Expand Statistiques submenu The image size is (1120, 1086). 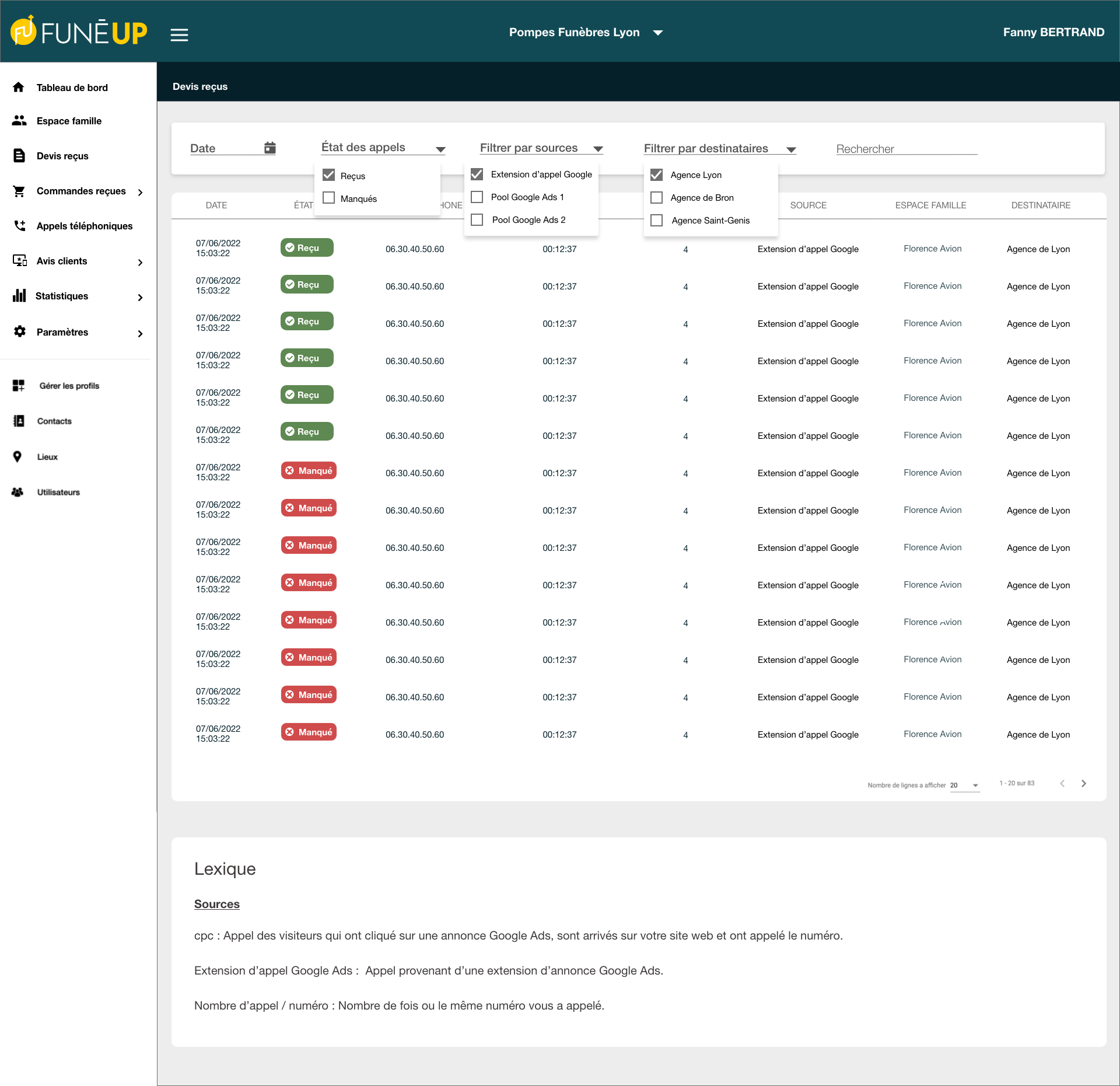140,297
